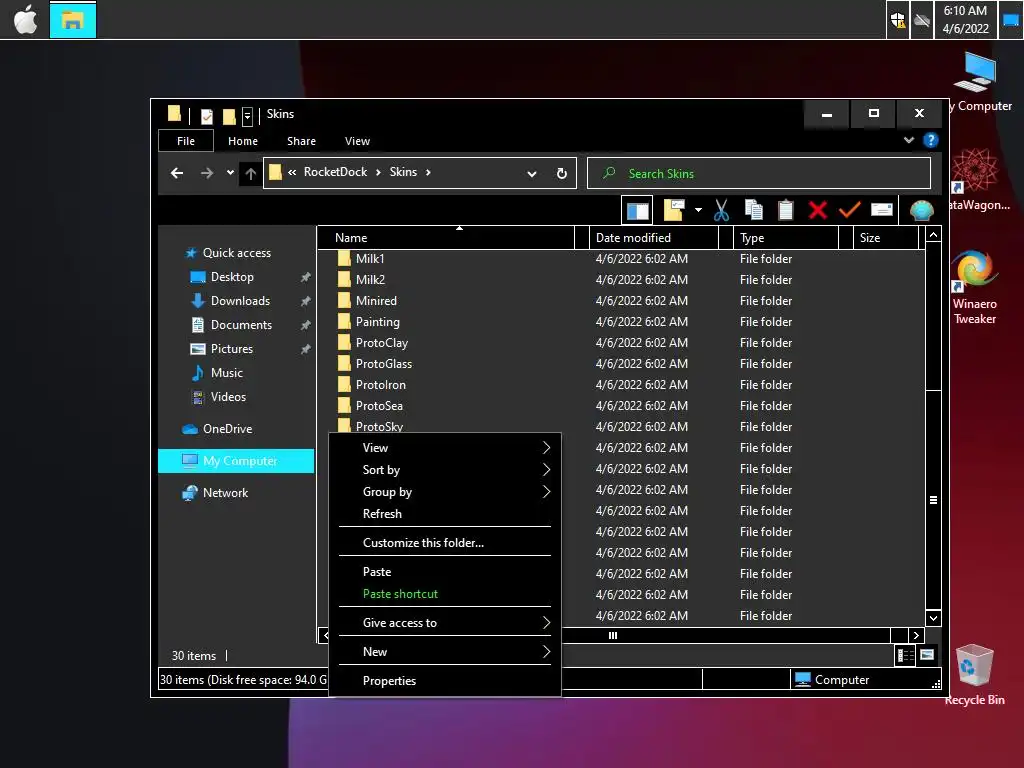Click the New Folder icon in title bar
Viewport: 1024px width, 768px height.
coord(229,116)
